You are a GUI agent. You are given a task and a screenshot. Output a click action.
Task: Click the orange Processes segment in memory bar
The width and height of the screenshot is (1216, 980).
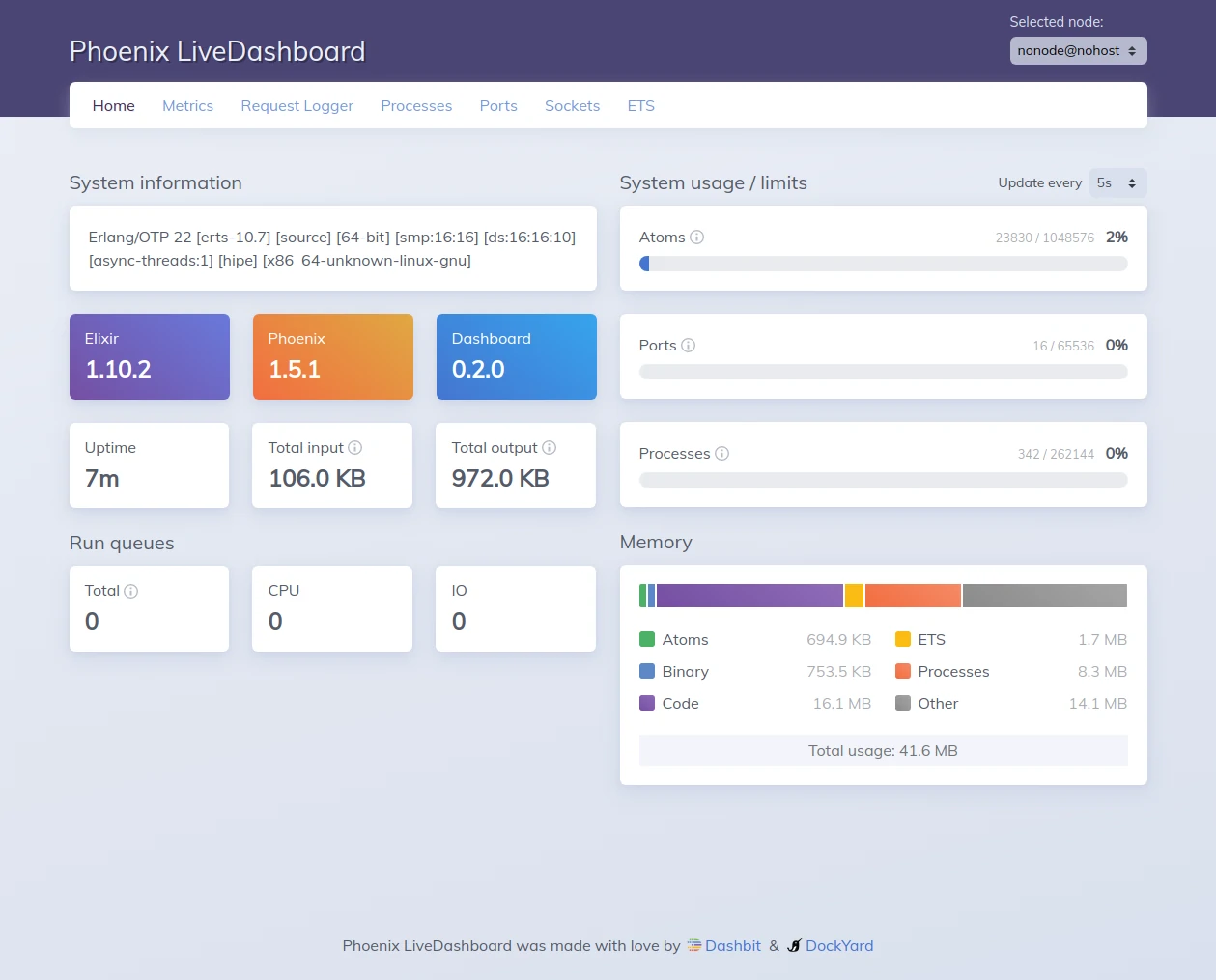click(x=913, y=596)
